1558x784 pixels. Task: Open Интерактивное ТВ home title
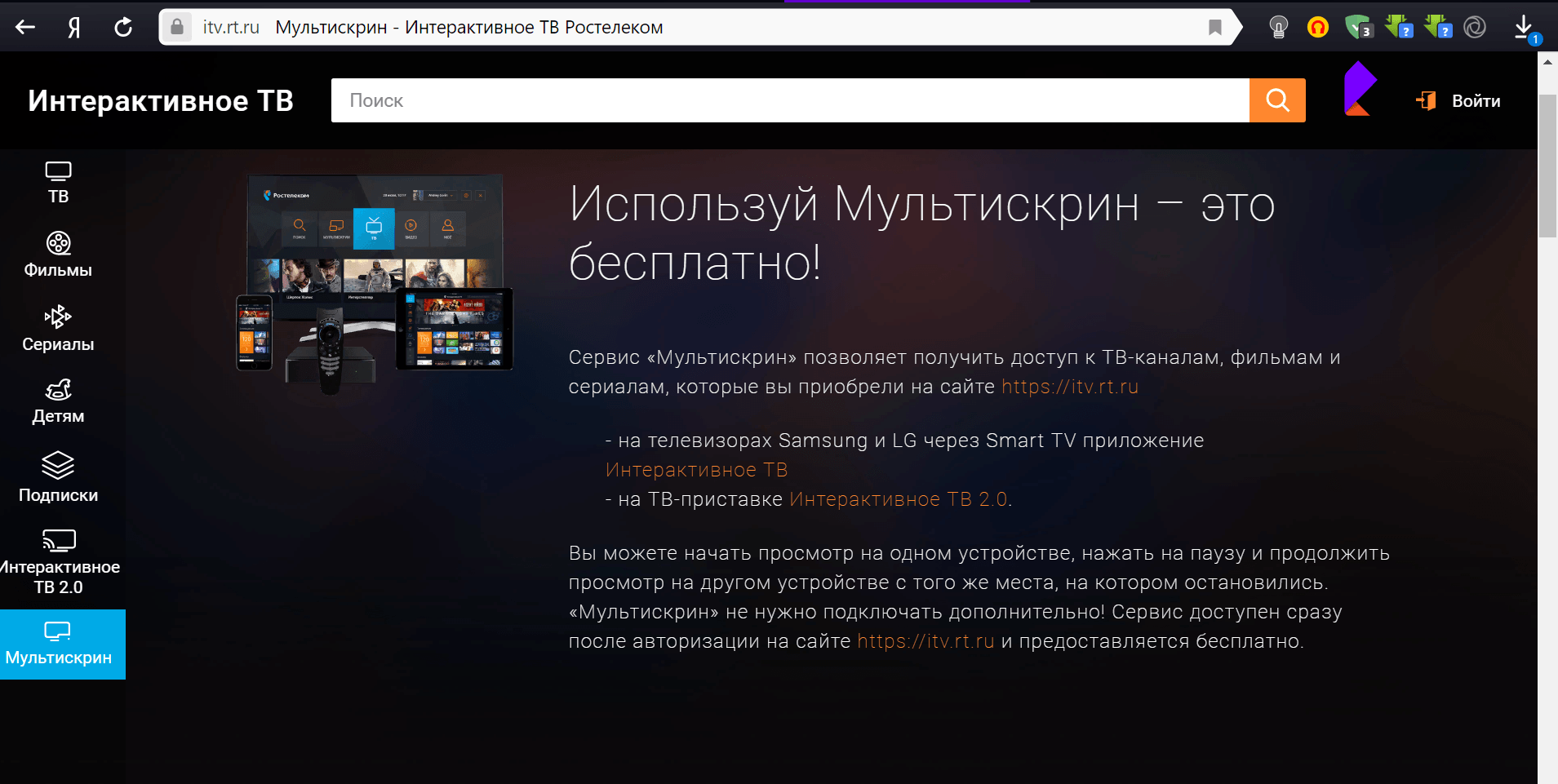click(x=161, y=101)
